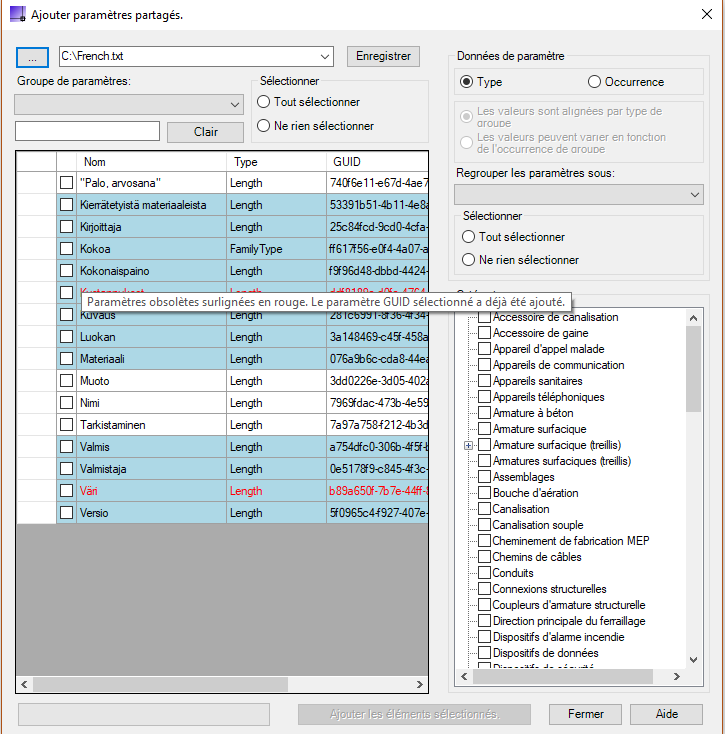
Task: Click the app icon in title bar
Action: pos(17,14)
